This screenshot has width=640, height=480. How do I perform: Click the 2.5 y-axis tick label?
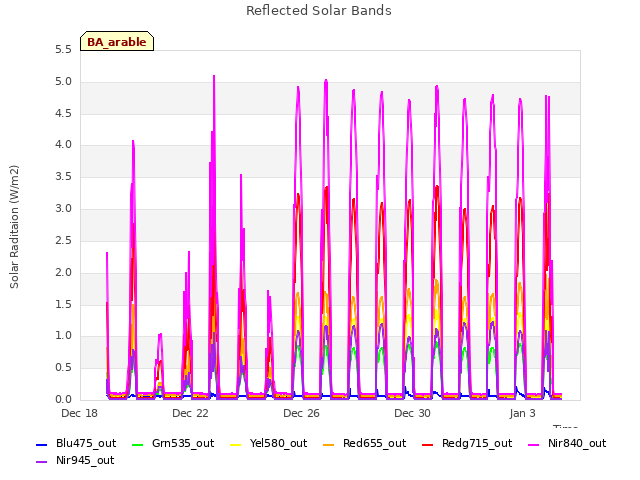pyautogui.click(x=63, y=240)
